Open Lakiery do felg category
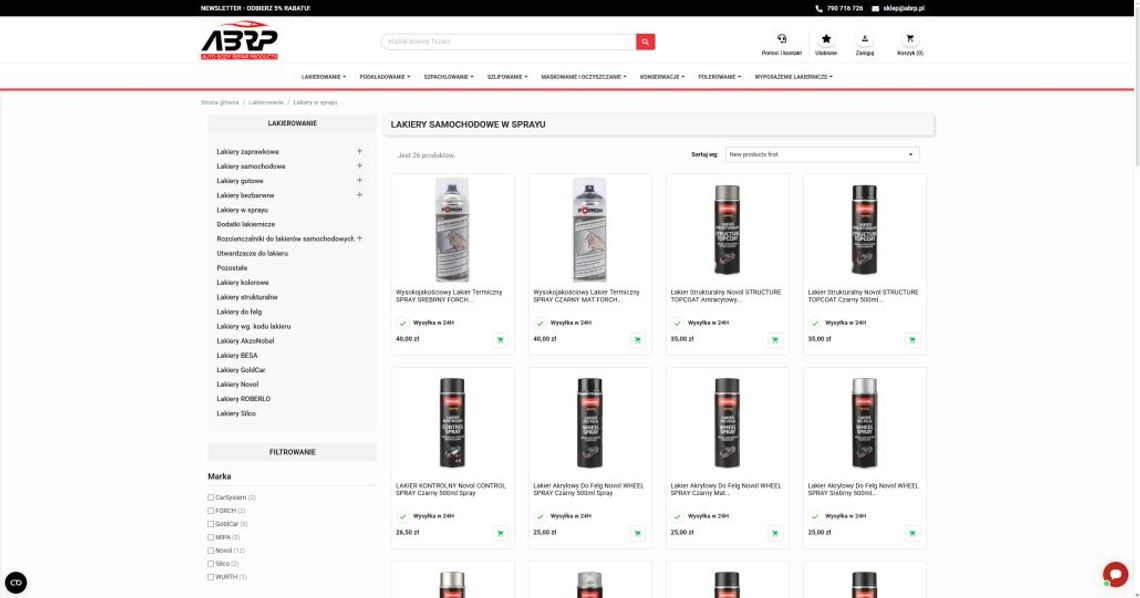The height and width of the screenshot is (598, 1140). (239, 312)
